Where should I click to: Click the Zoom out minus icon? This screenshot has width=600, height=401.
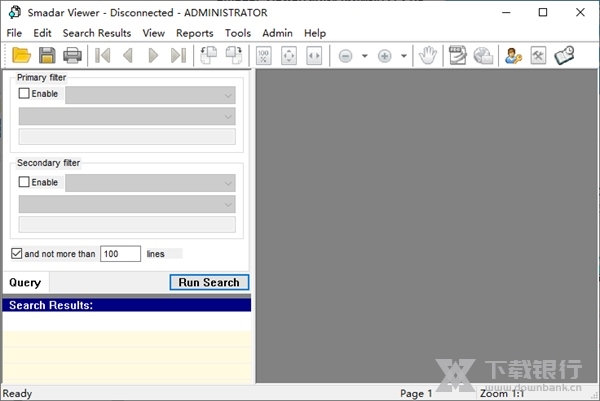[x=346, y=56]
